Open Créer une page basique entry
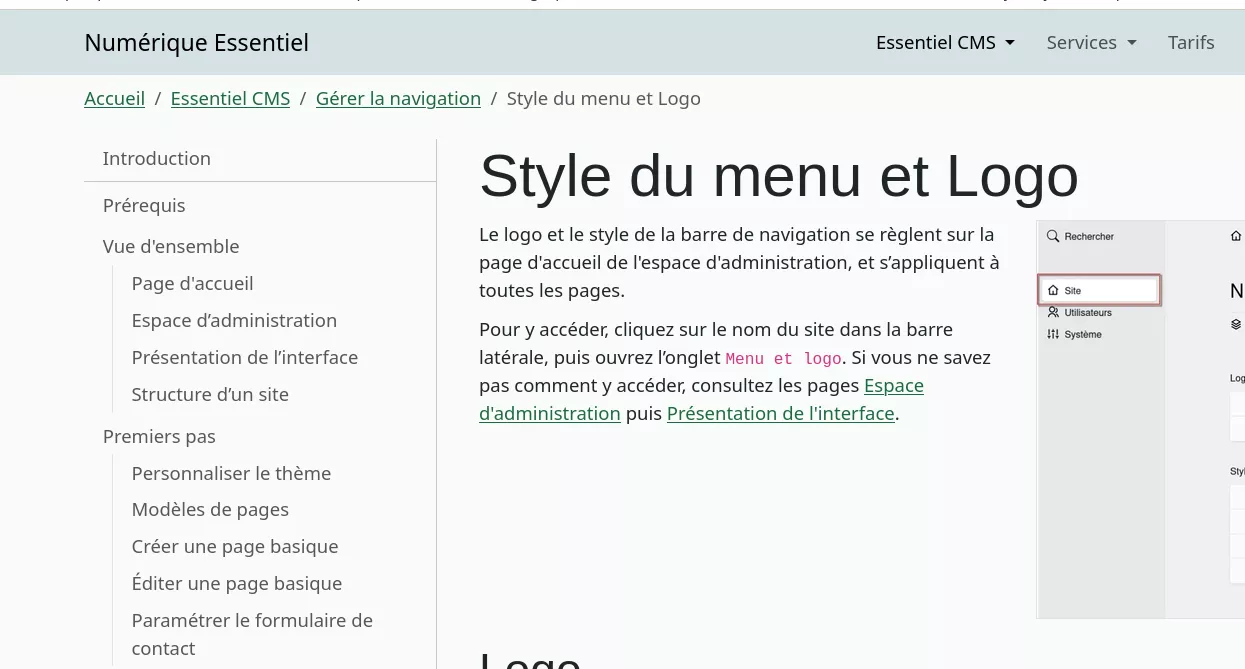 235,546
